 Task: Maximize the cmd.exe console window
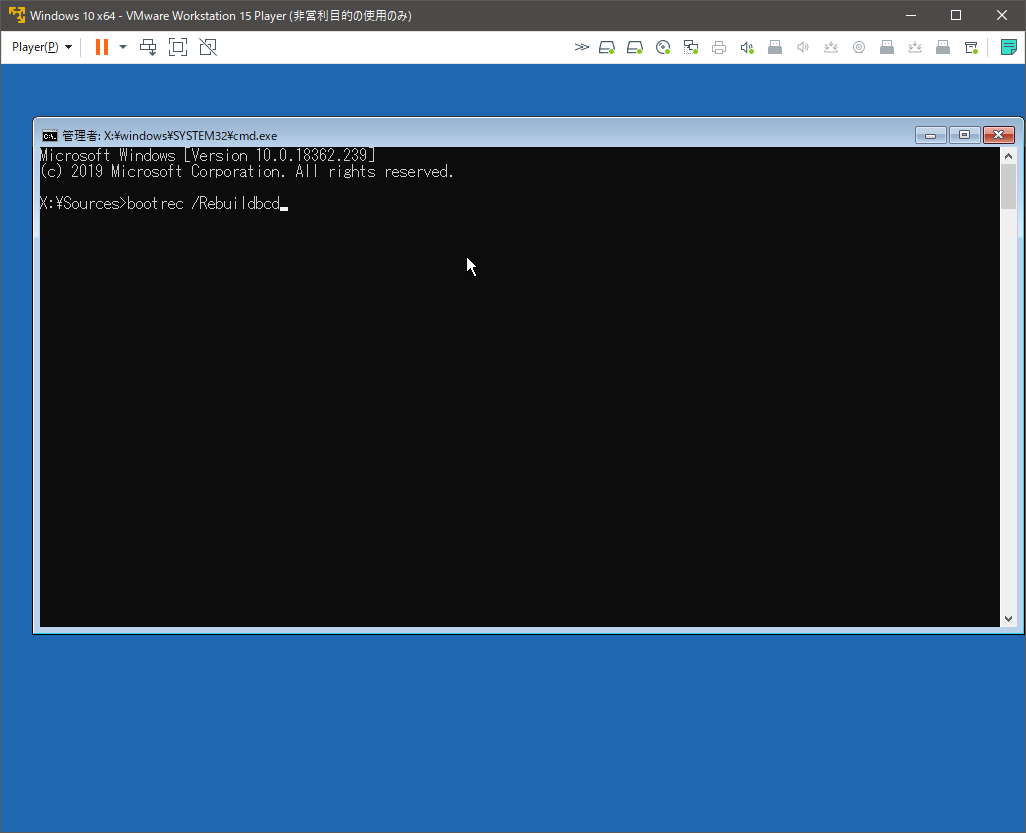964,135
